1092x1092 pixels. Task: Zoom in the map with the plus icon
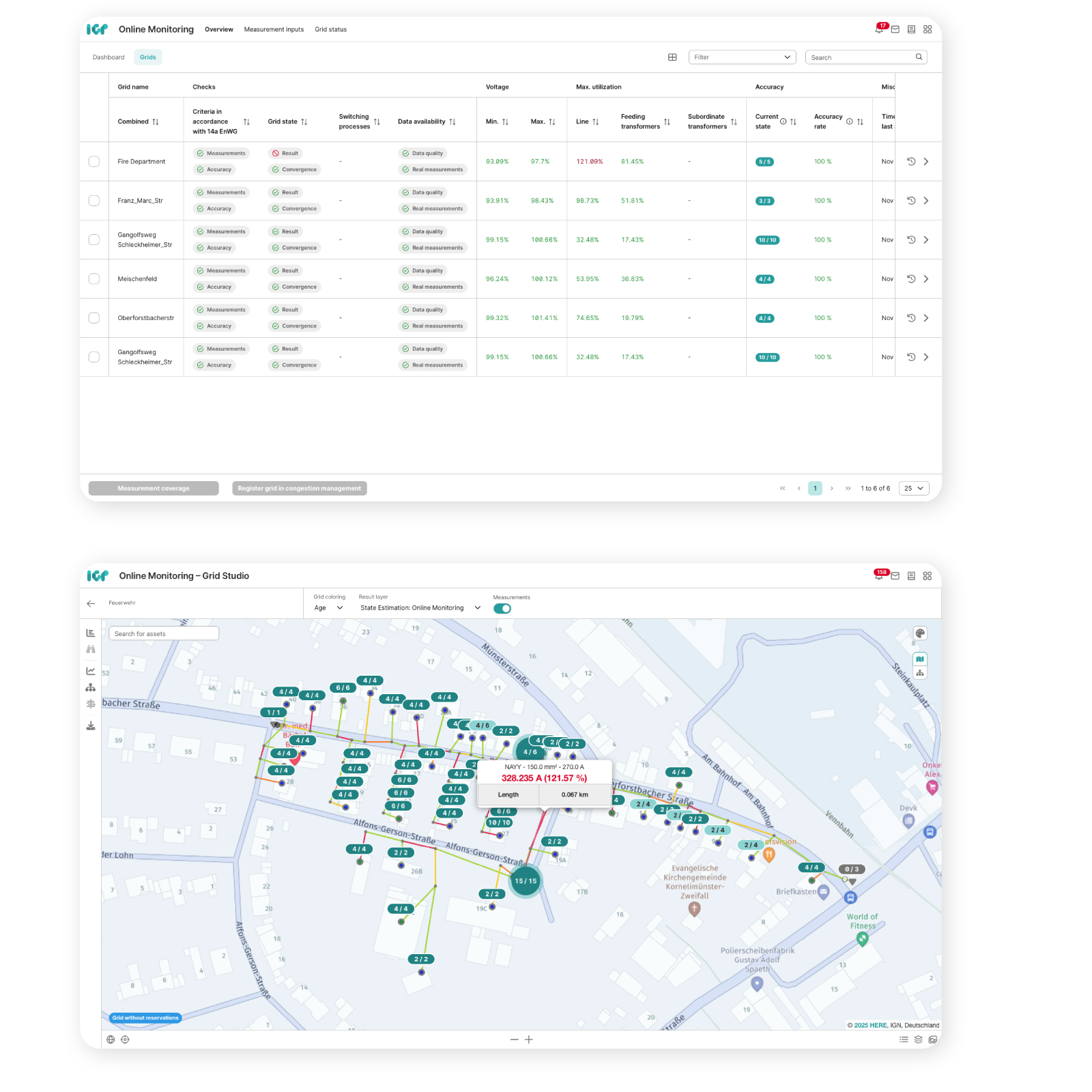[529, 1039]
